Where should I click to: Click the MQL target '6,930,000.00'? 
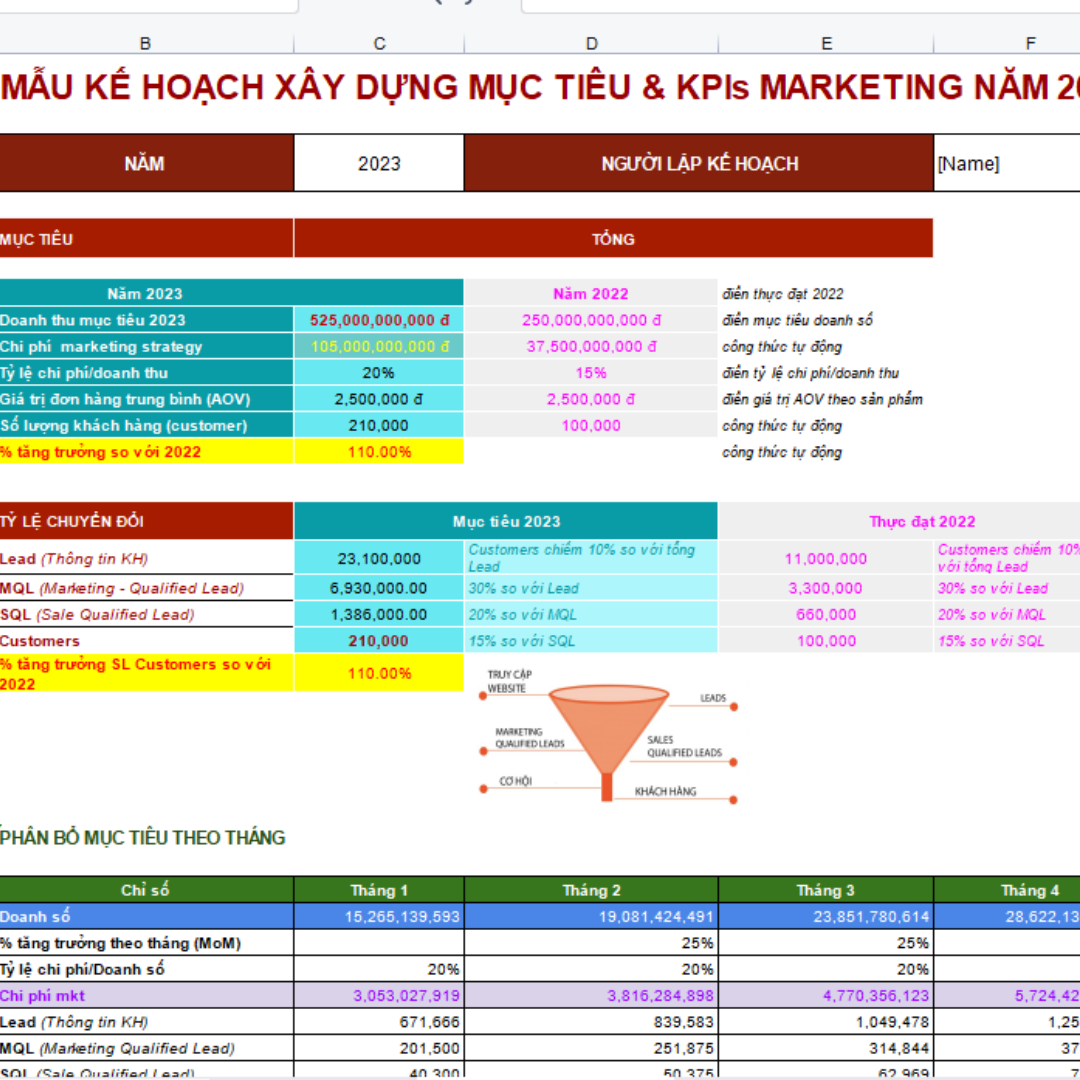[x=379, y=588]
